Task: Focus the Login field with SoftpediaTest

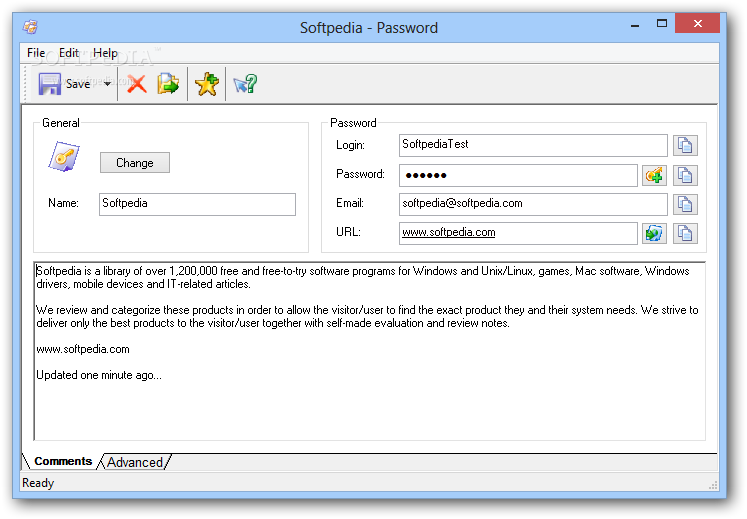Action: tap(533, 145)
